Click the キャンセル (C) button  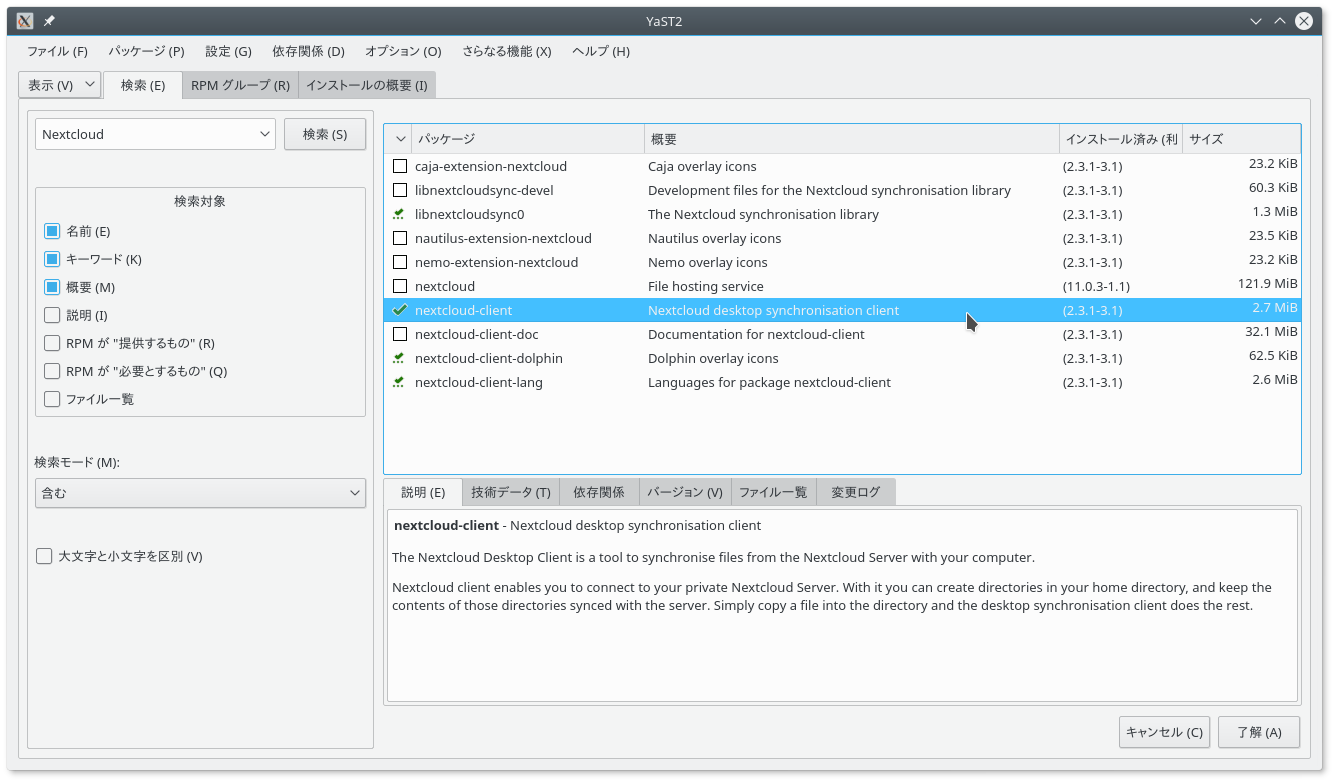coord(1164,732)
